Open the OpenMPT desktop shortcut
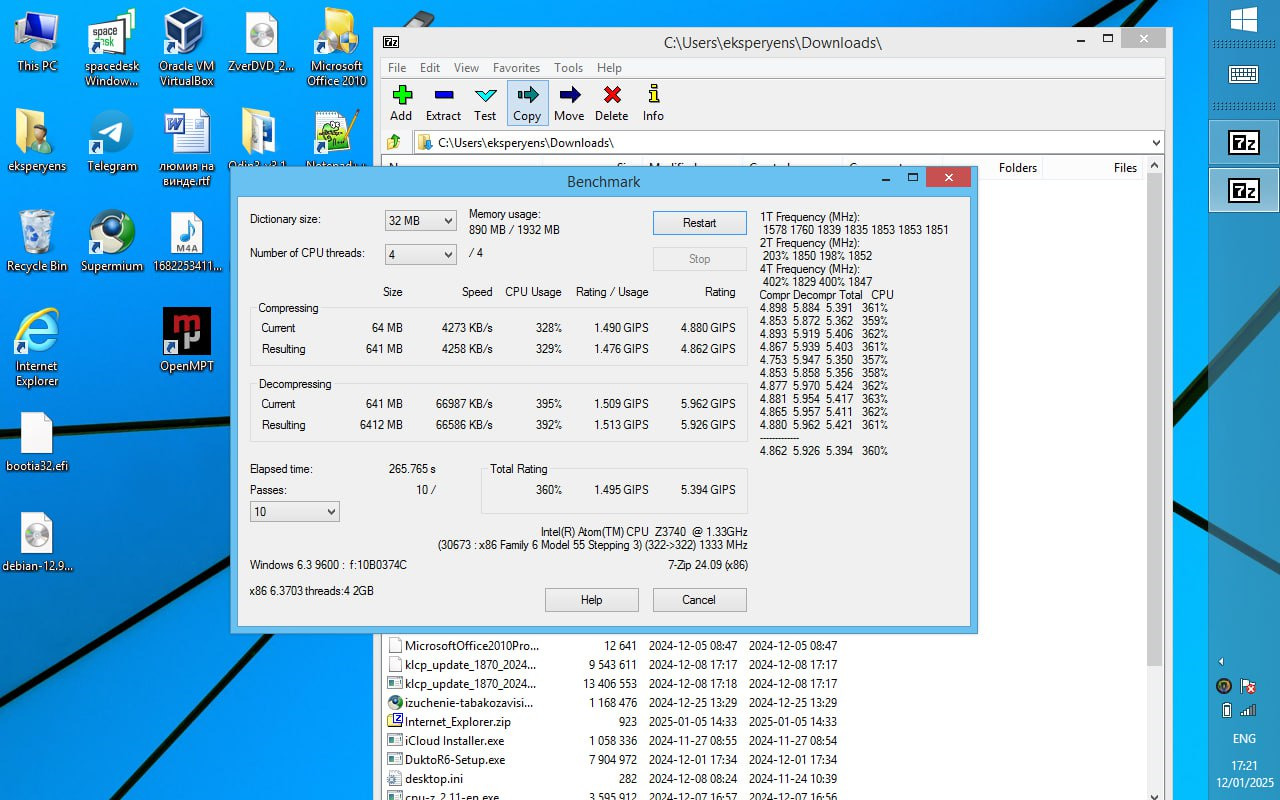 187,339
